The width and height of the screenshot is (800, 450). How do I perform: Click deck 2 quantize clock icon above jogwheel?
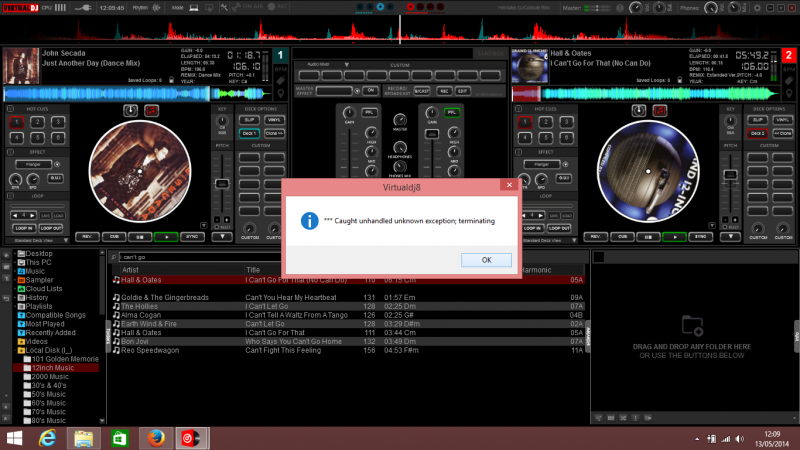pos(639,110)
